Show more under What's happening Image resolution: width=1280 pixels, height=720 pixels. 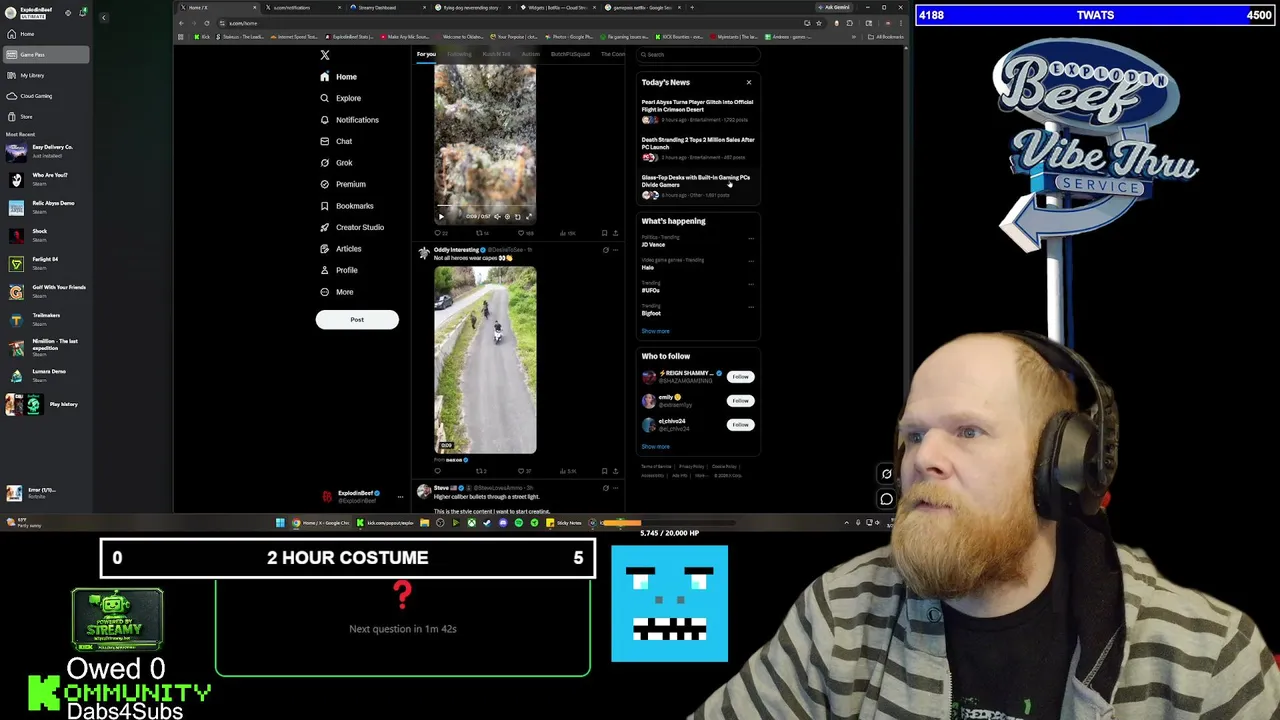pos(655,331)
